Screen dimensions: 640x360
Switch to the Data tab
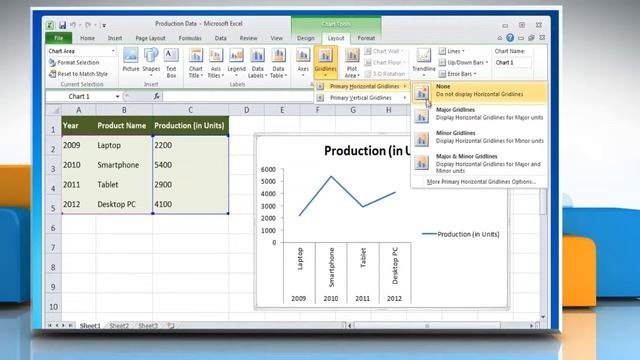click(220, 38)
